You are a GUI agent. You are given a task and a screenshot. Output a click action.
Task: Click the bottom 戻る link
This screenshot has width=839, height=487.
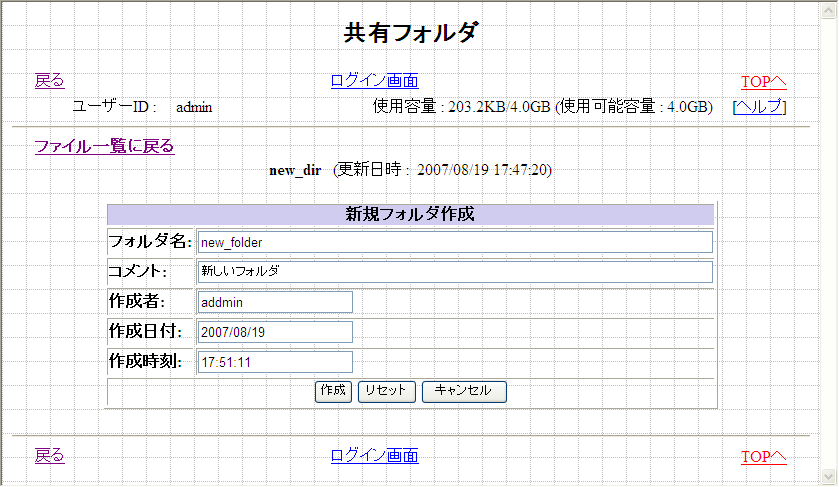[49, 456]
